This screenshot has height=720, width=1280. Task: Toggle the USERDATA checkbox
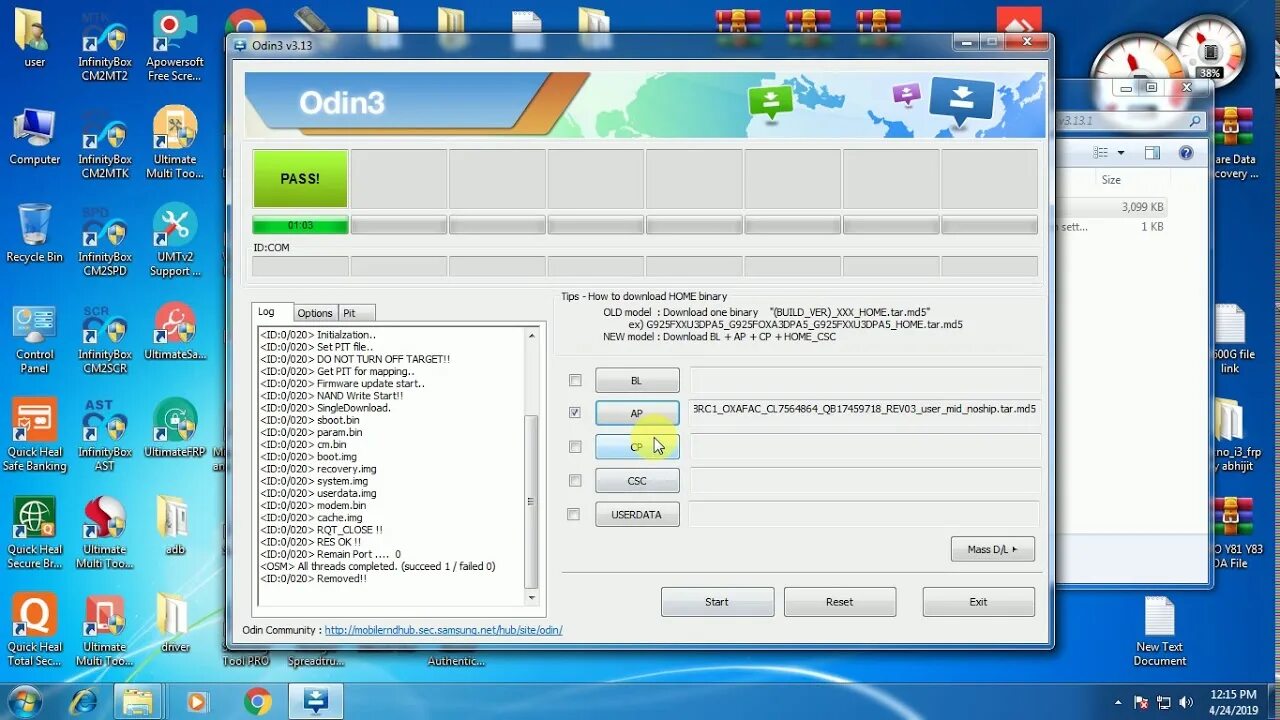(573, 514)
